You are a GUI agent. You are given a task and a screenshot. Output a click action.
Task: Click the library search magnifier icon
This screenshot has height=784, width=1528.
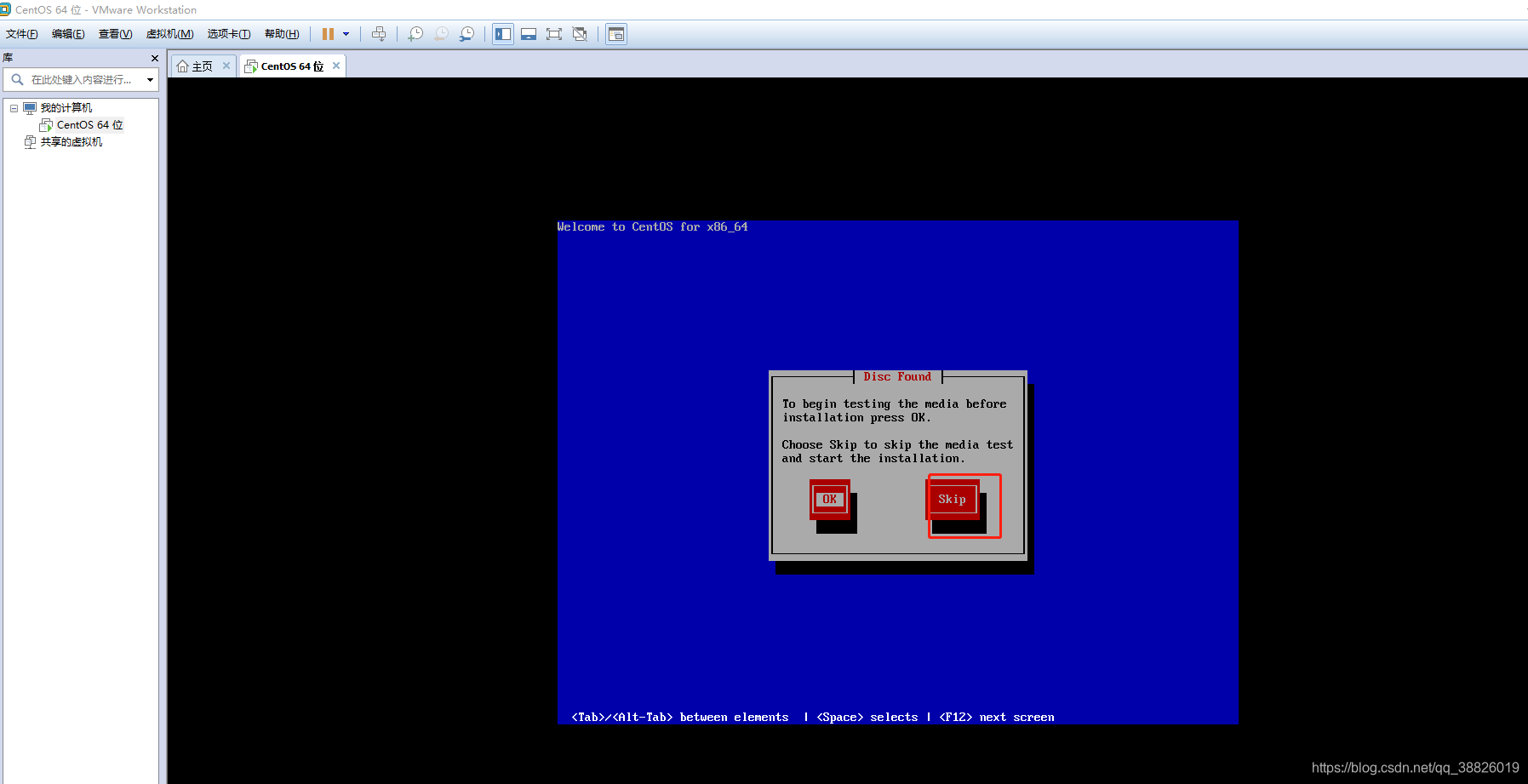(x=17, y=80)
